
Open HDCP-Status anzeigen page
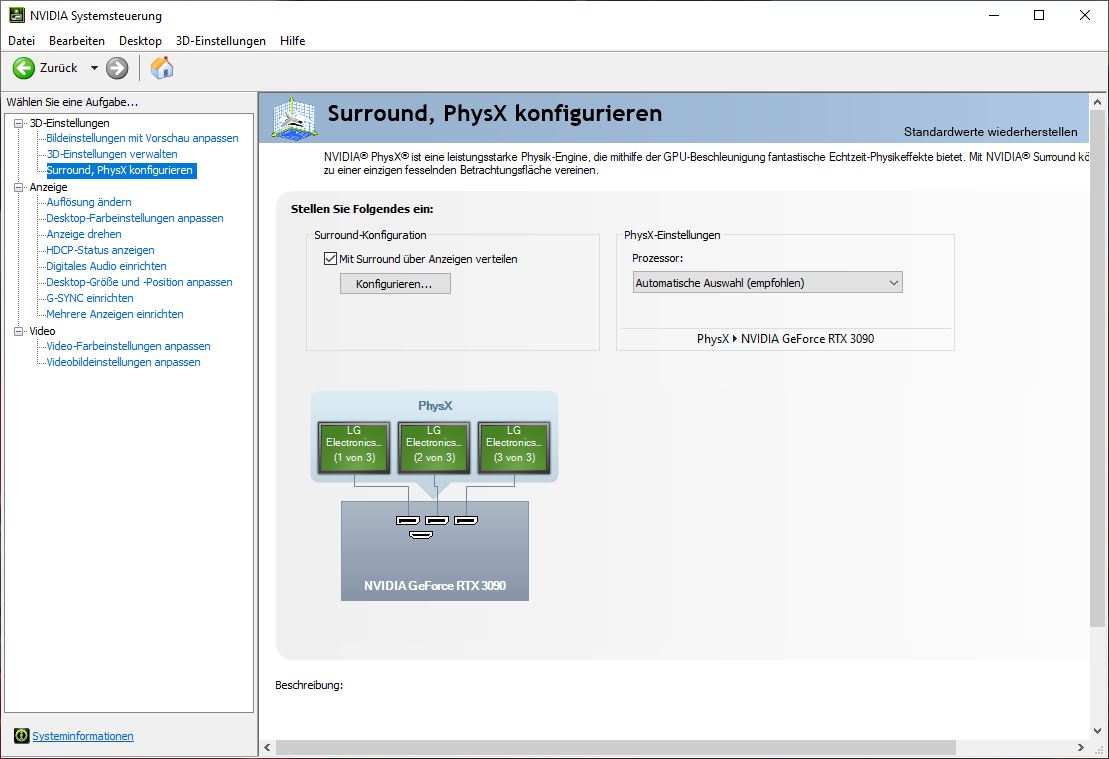100,250
